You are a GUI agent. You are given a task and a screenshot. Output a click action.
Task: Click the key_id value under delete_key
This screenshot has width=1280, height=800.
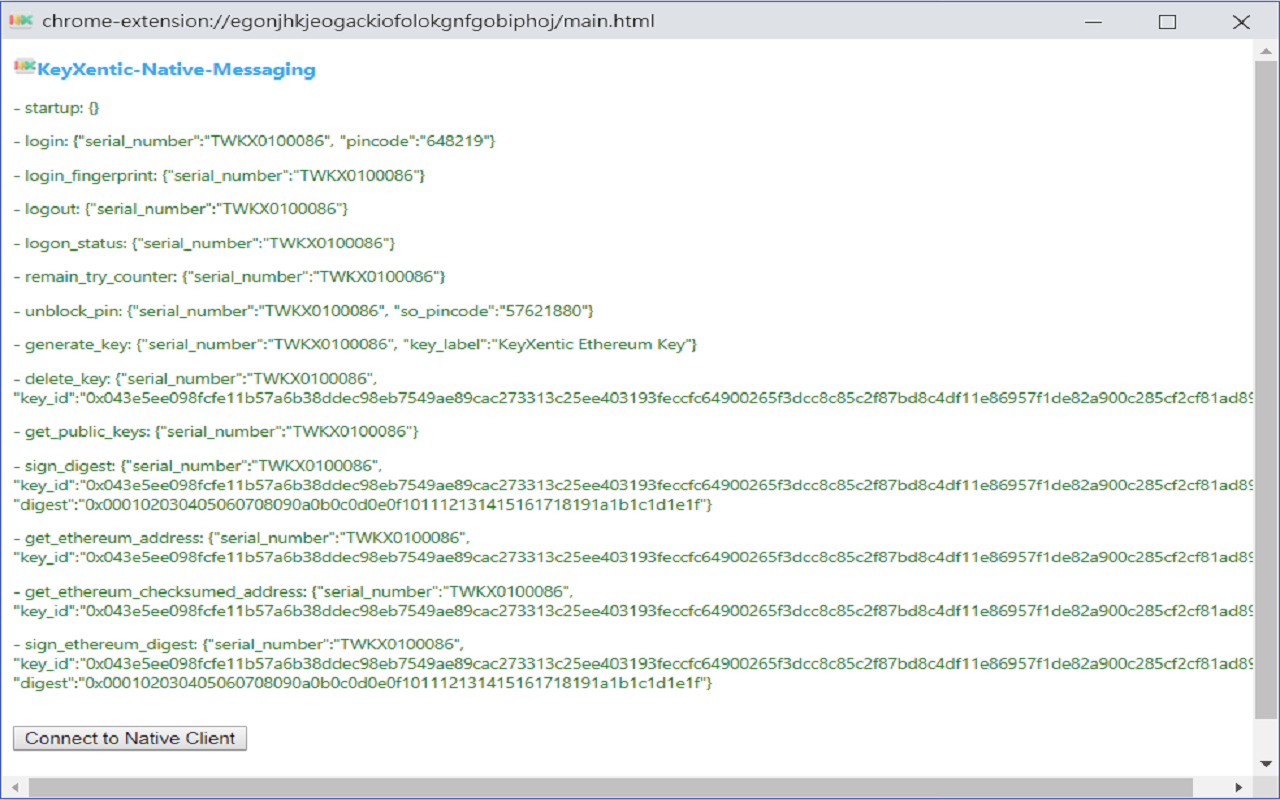pyautogui.click(x=666, y=397)
